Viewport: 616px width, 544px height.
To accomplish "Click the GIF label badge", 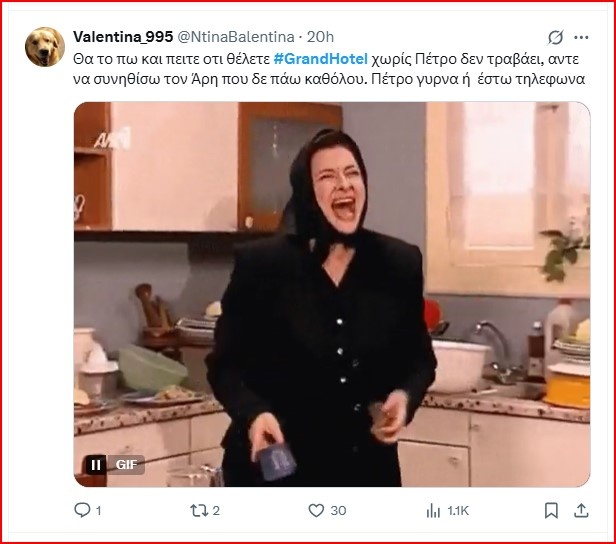I will [x=126, y=465].
